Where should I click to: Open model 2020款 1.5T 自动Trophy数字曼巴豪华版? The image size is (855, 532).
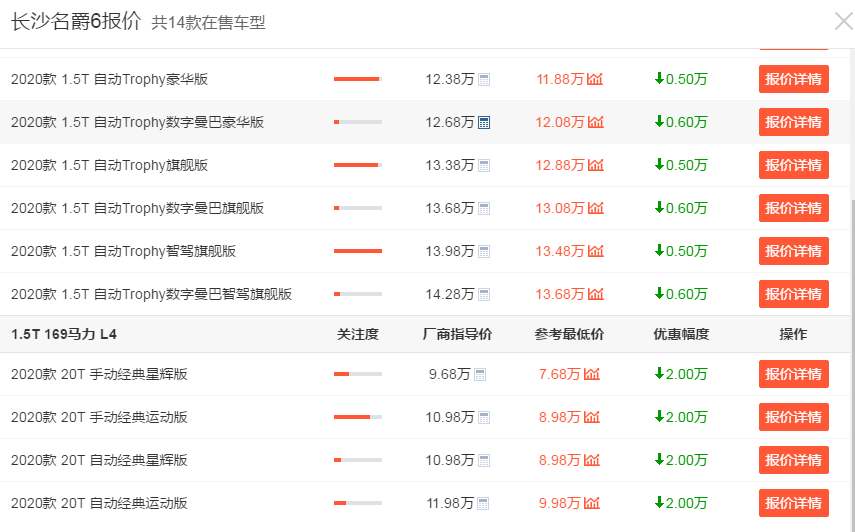(x=137, y=122)
